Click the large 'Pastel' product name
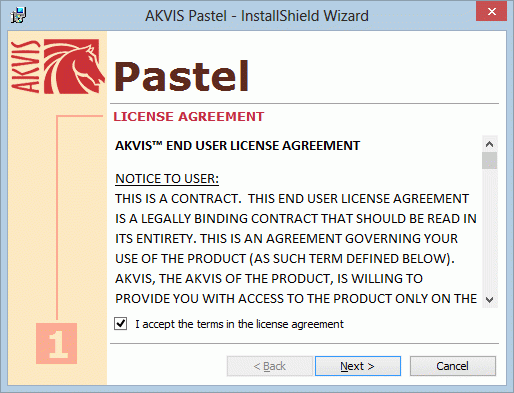 click(182, 76)
